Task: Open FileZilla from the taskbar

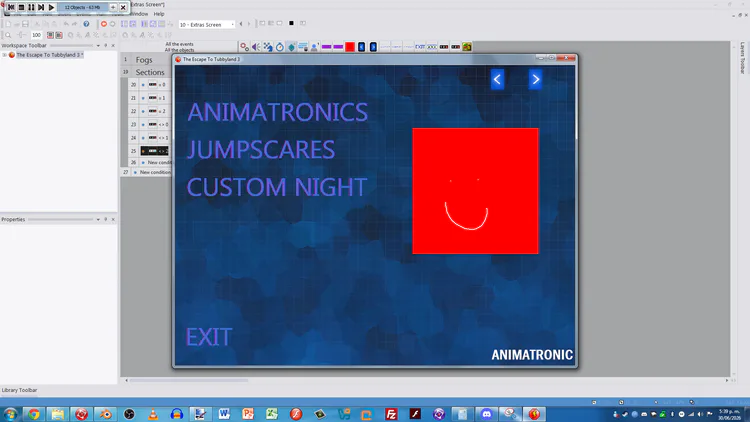Action: [391, 414]
